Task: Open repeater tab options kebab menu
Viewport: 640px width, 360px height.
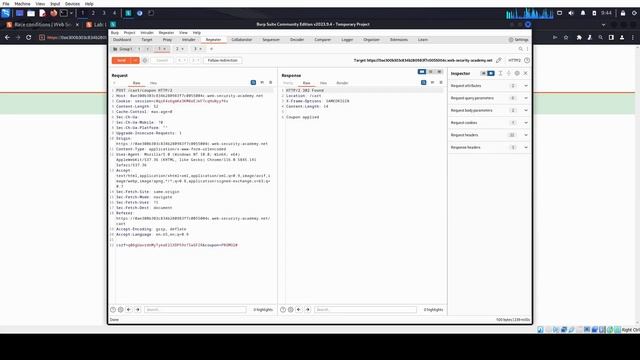Action: click(527, 49)
